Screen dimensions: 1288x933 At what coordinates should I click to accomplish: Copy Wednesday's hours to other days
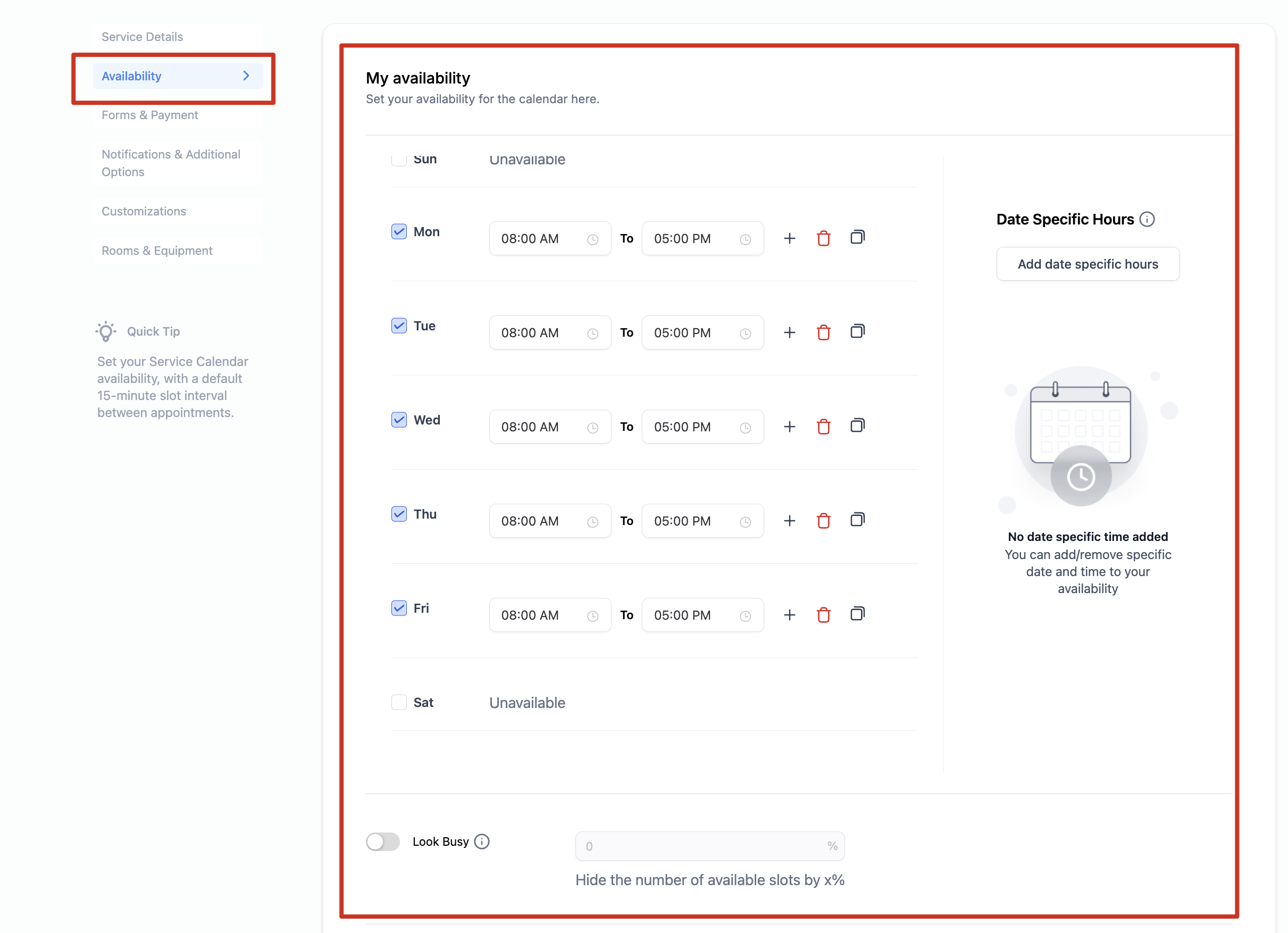click(858, 426)
